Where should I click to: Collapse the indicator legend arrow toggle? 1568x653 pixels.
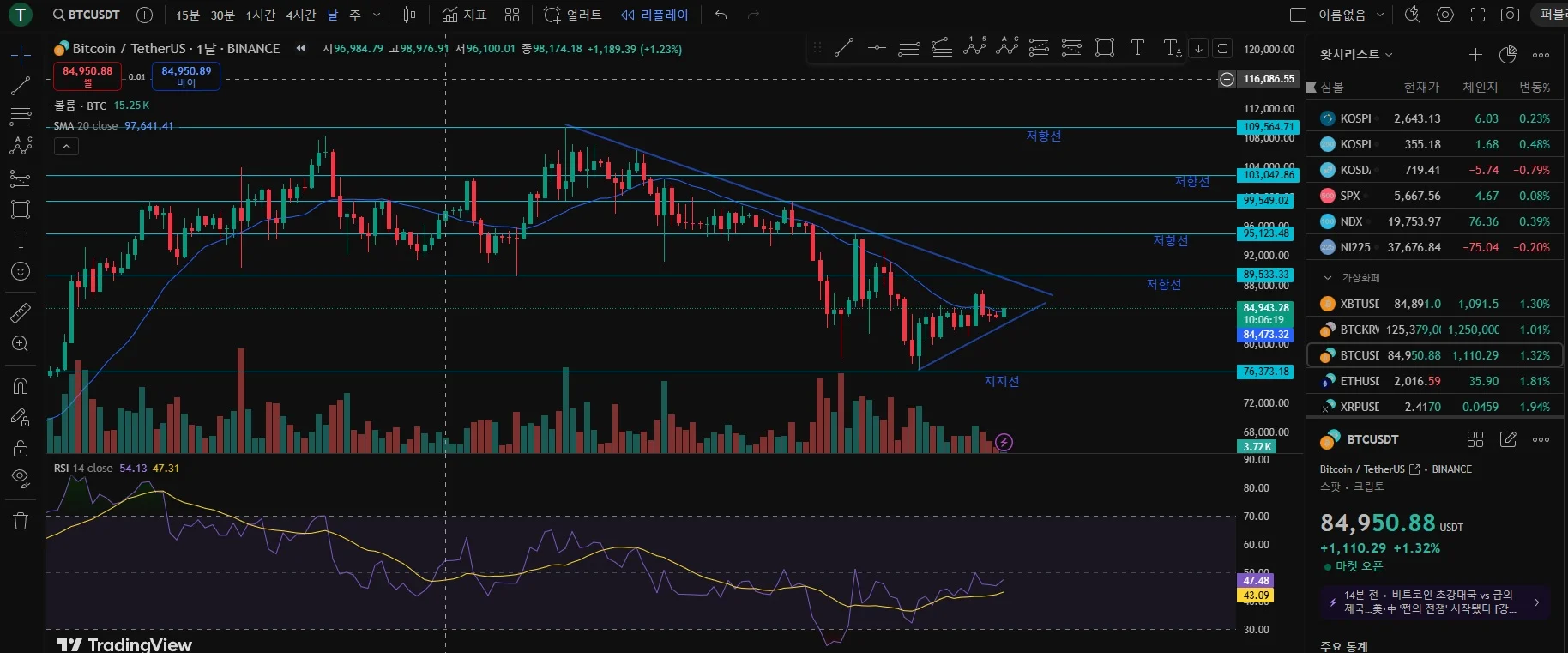tap(66, 147)
